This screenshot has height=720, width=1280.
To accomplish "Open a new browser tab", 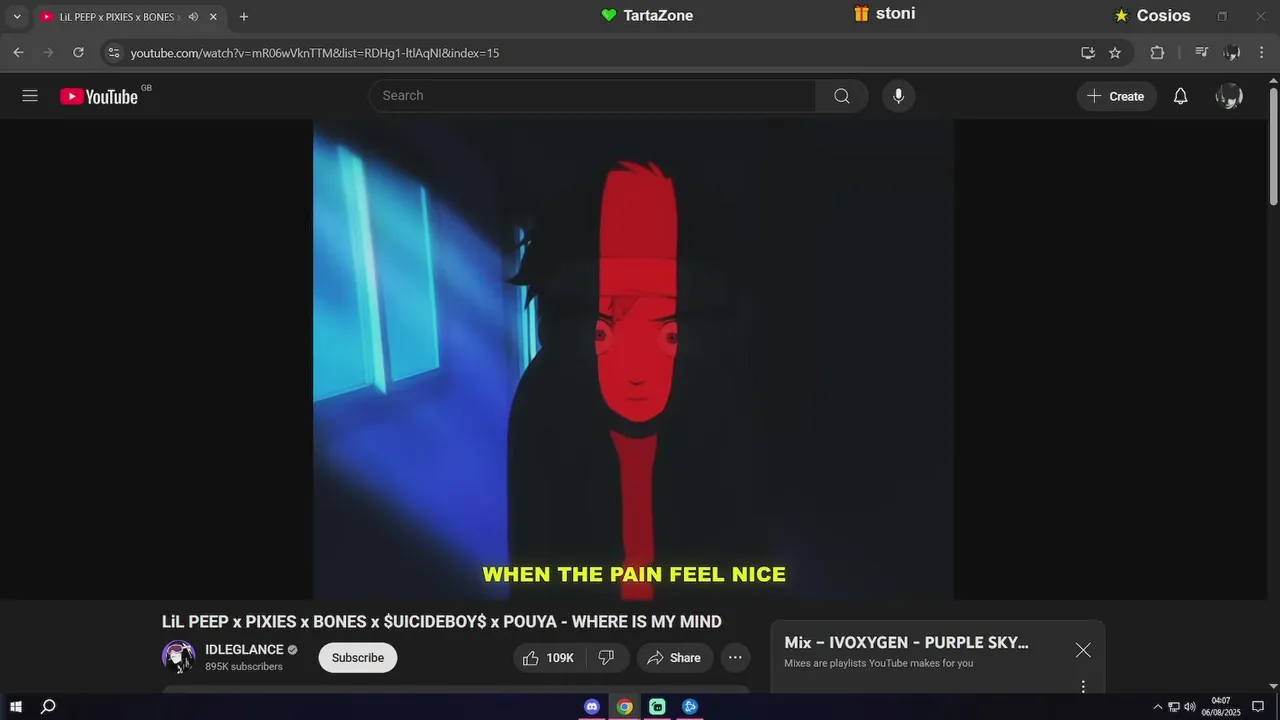I will click(243, 17).
